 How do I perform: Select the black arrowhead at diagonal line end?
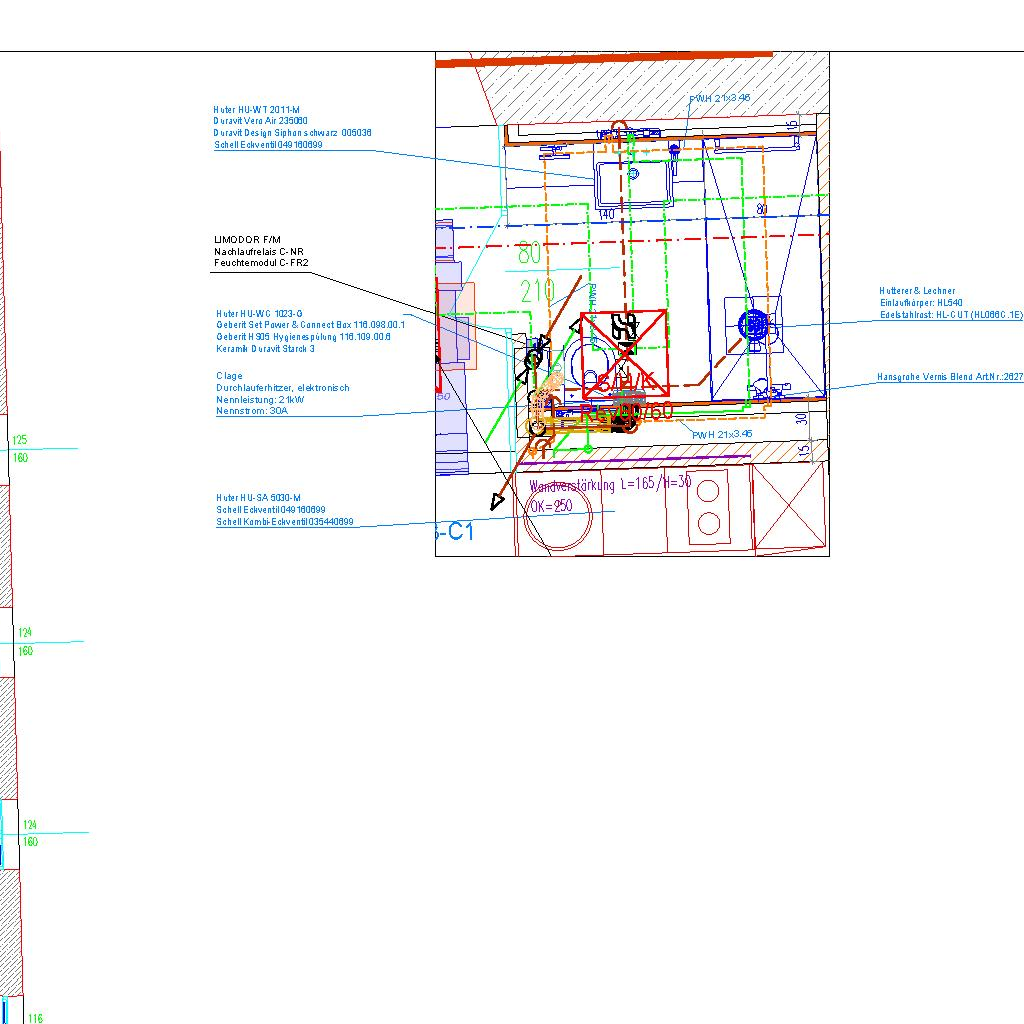point(497,502)
